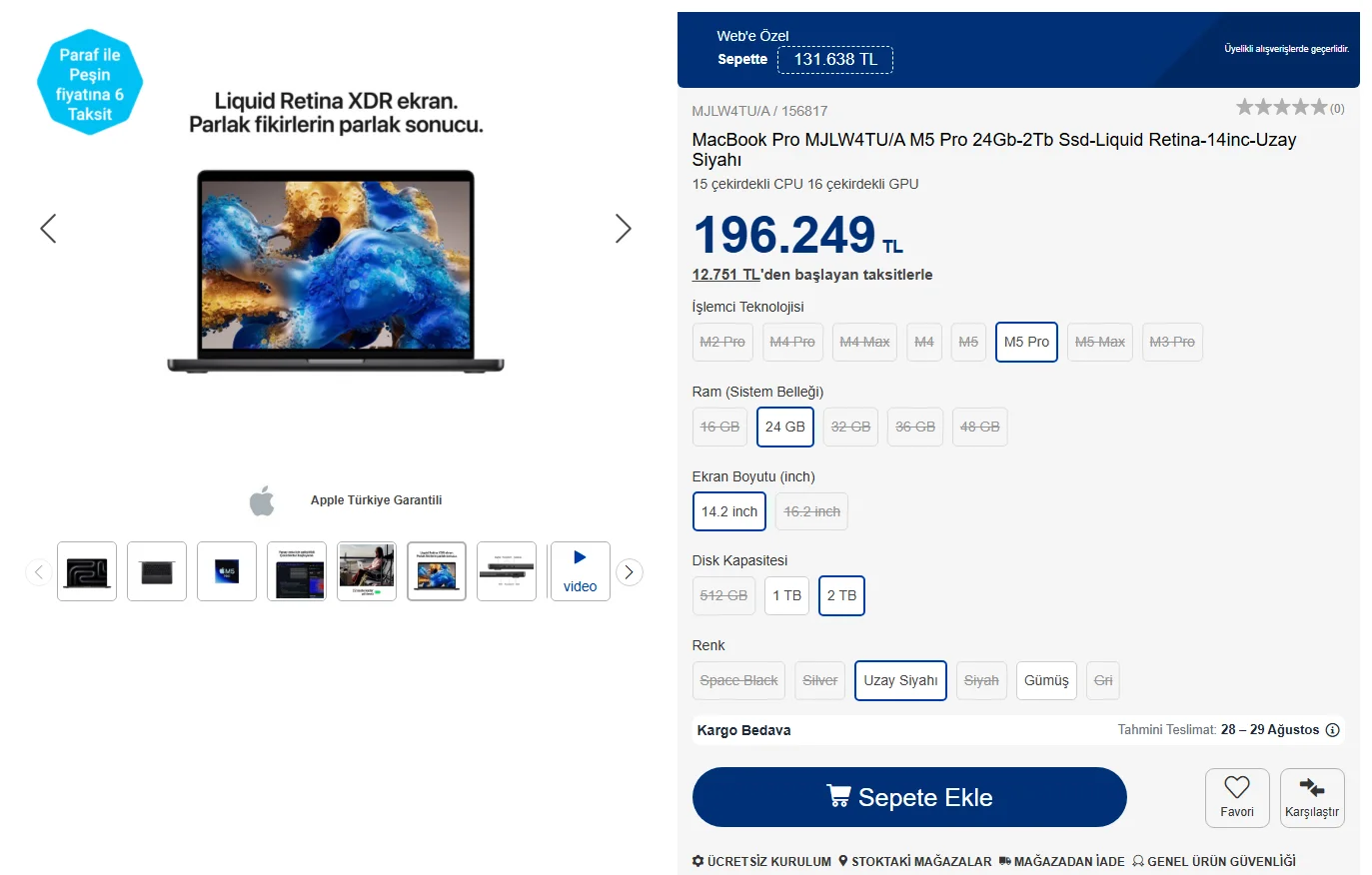Screen dimensions: 1372x875
Task: Open the 12.751 TL installment options link
Action: [x=726, y=275]
